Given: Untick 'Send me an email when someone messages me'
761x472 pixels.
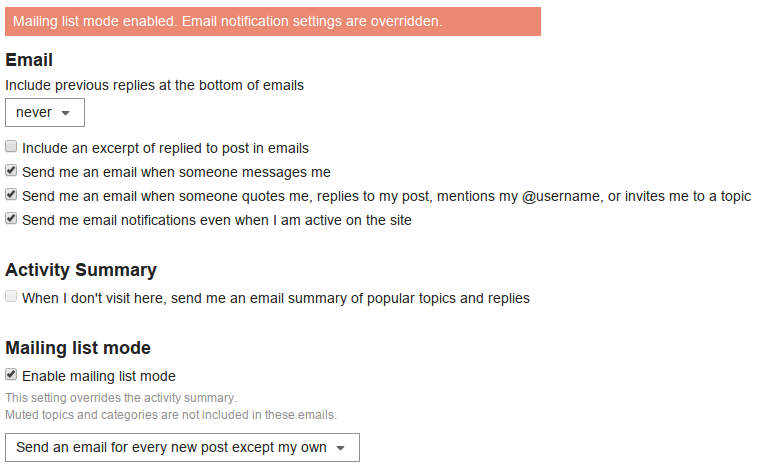Looking at the screenshot, I should click(x=11, y=171).
